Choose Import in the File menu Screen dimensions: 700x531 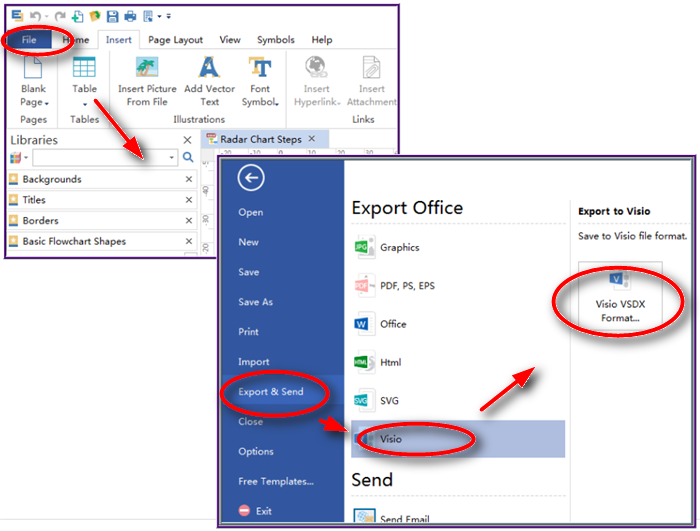click(254, 362)
